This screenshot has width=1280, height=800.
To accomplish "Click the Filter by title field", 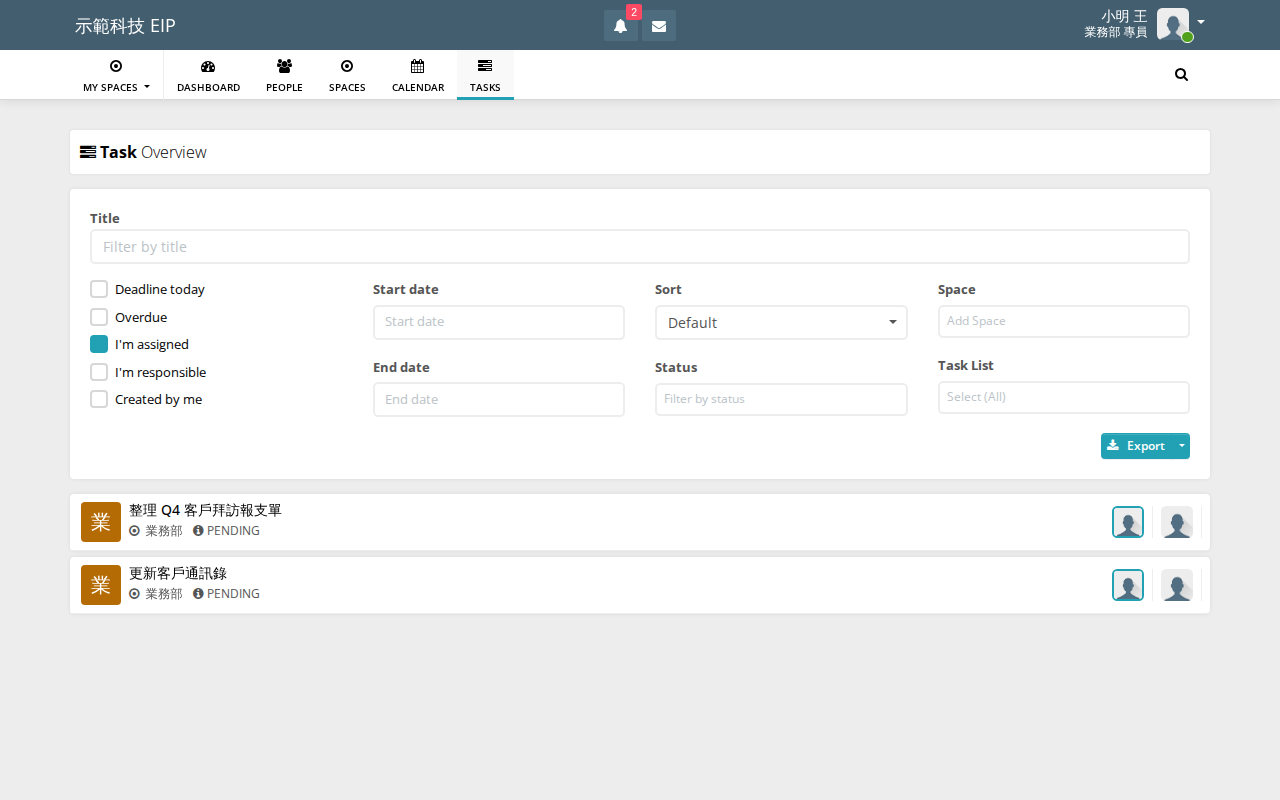I will click(640, 247).
